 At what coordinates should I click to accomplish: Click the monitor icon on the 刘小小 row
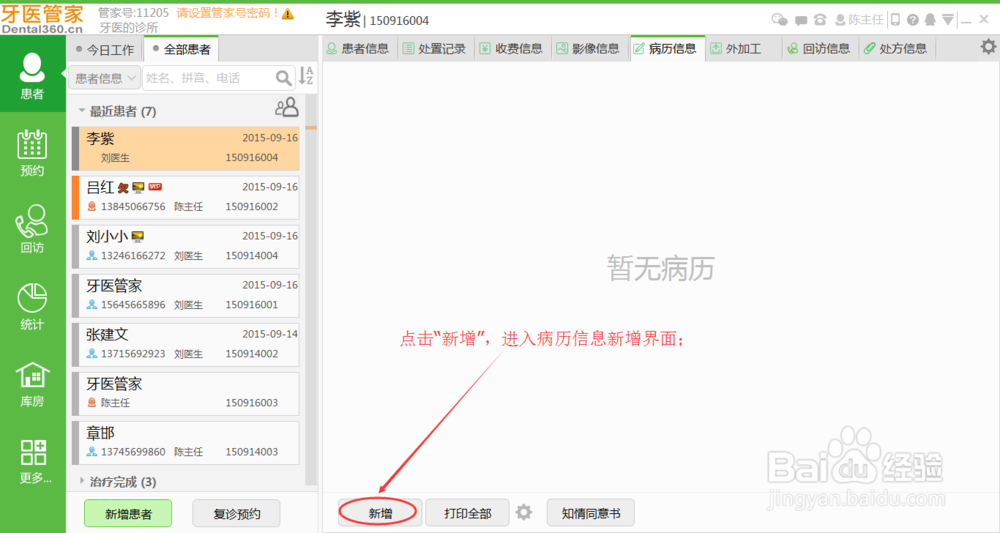point(137,237)
